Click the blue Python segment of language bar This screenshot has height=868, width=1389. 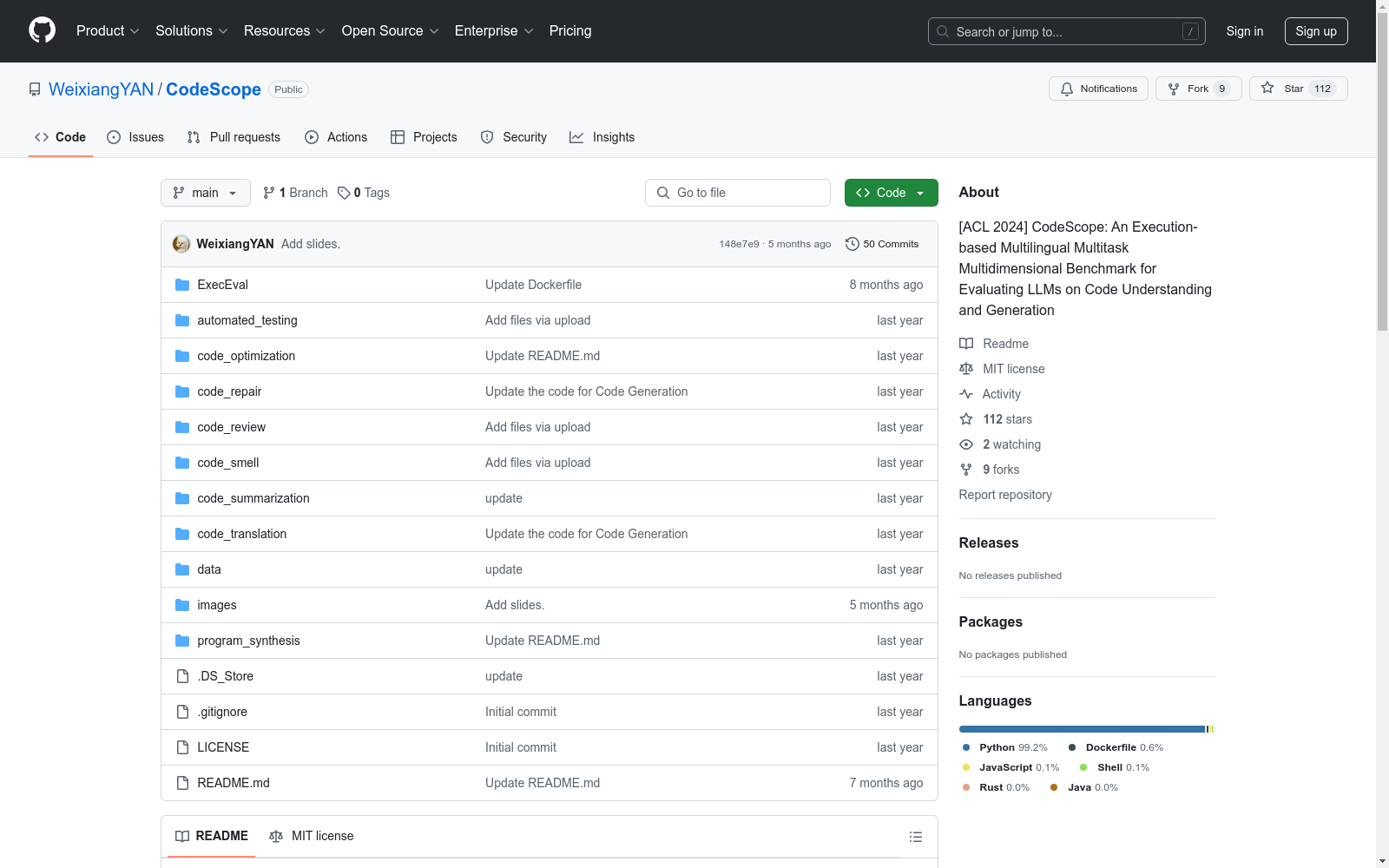coord(1083,729)
